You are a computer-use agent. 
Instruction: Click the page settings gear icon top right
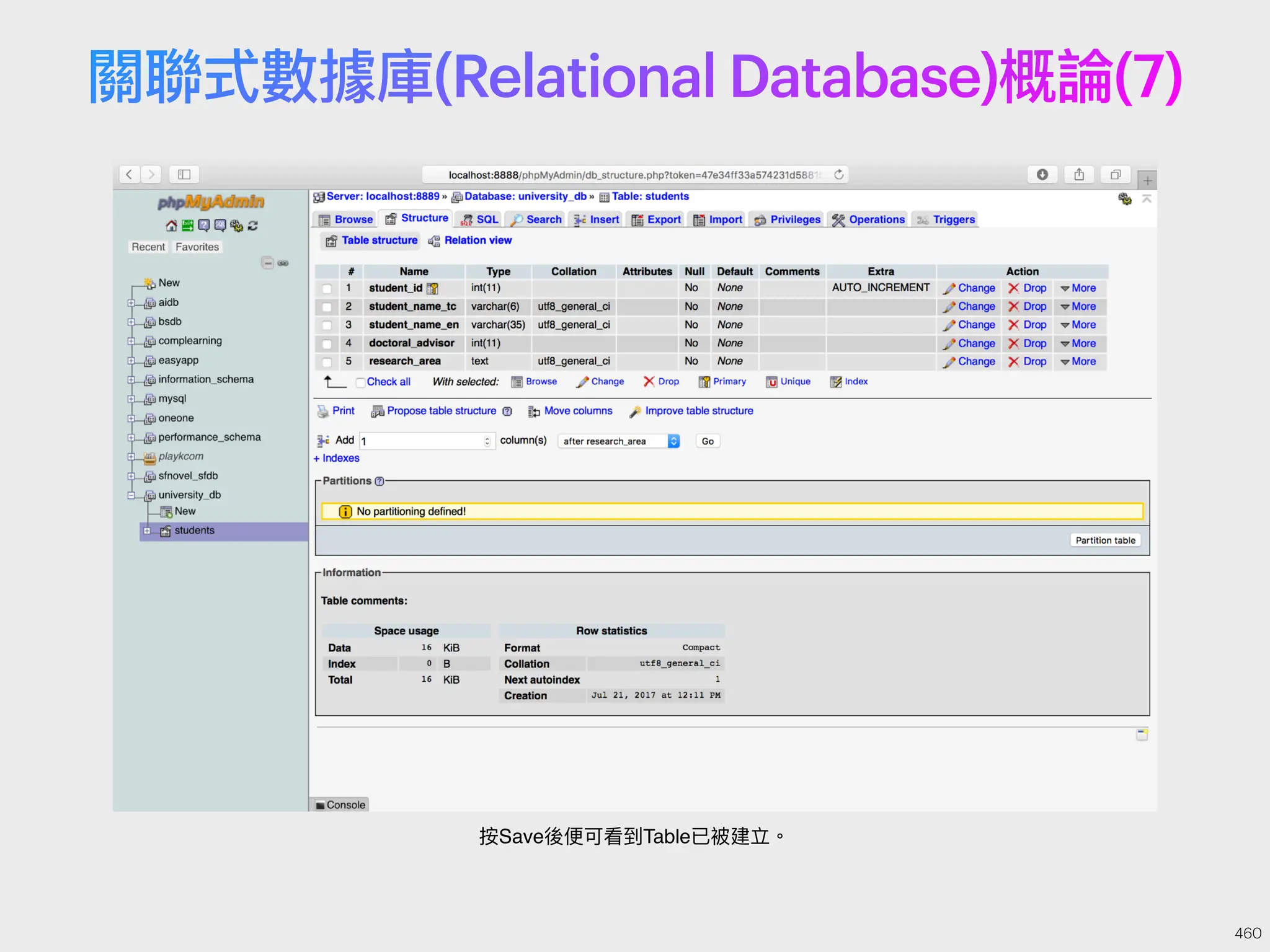pos(1124,198)
